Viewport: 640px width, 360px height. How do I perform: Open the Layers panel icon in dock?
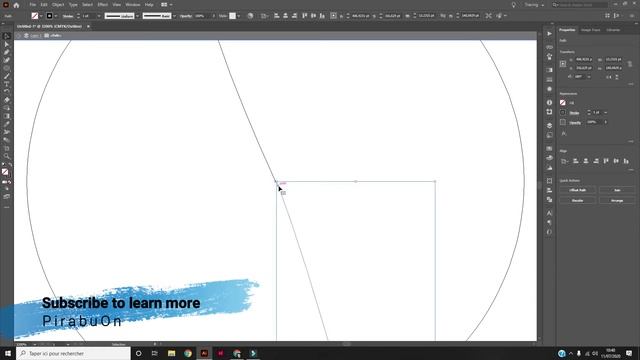(549, 125)
